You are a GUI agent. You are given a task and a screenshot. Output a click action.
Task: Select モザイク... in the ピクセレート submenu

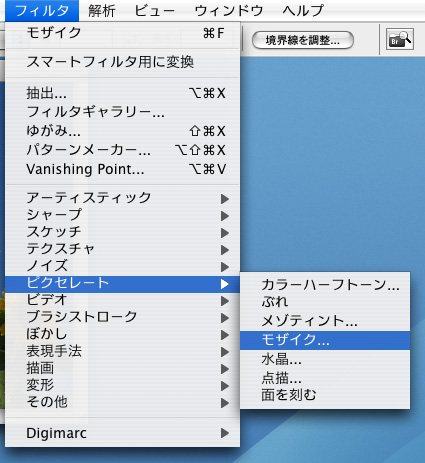(x=325, y=340)
